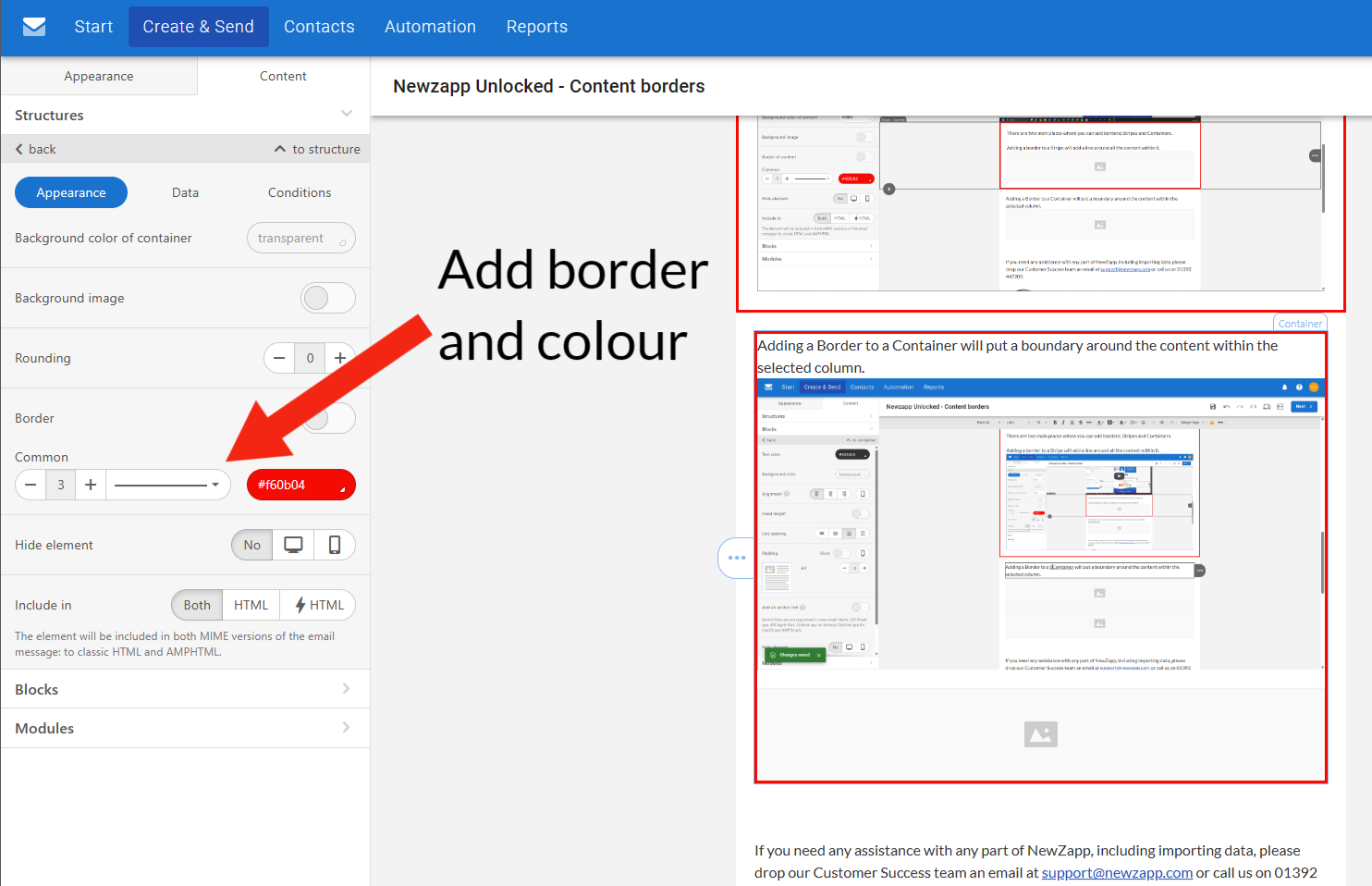The image size is (1372, 886).
Task: Open the #f60b04 border color picker
Action: [300, 485]
